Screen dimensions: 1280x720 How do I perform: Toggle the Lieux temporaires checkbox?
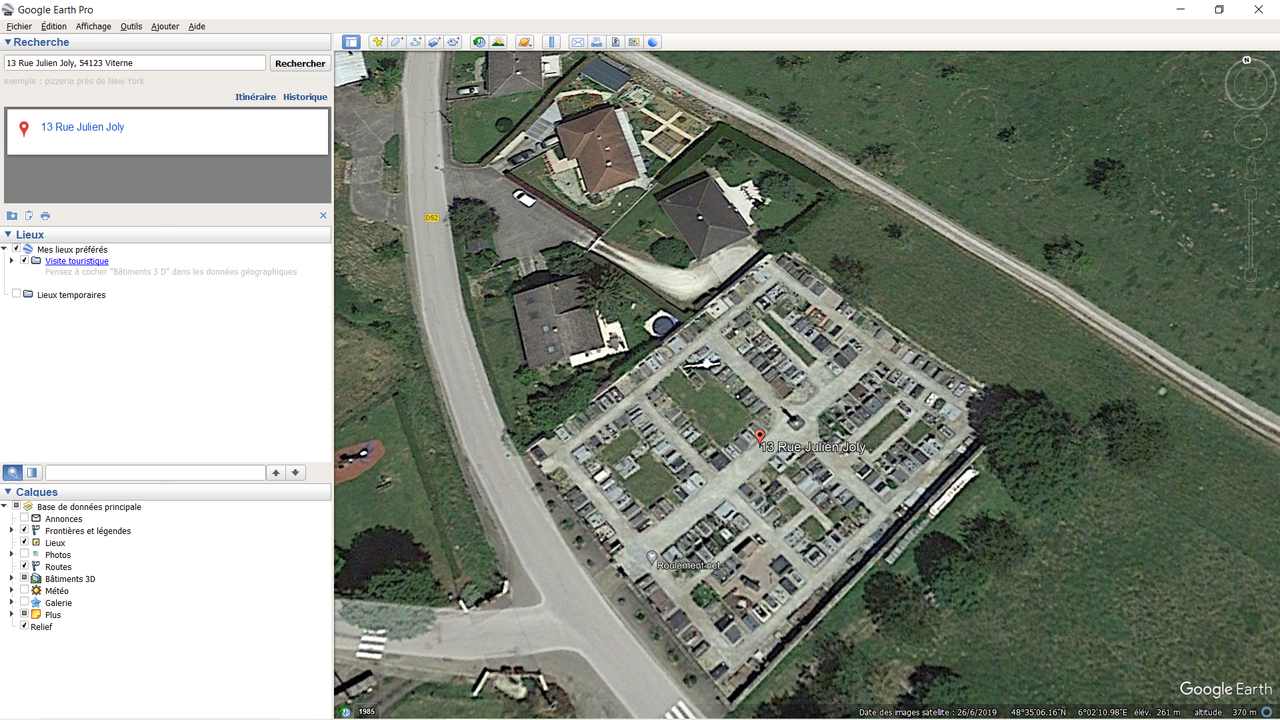[16, 294]
